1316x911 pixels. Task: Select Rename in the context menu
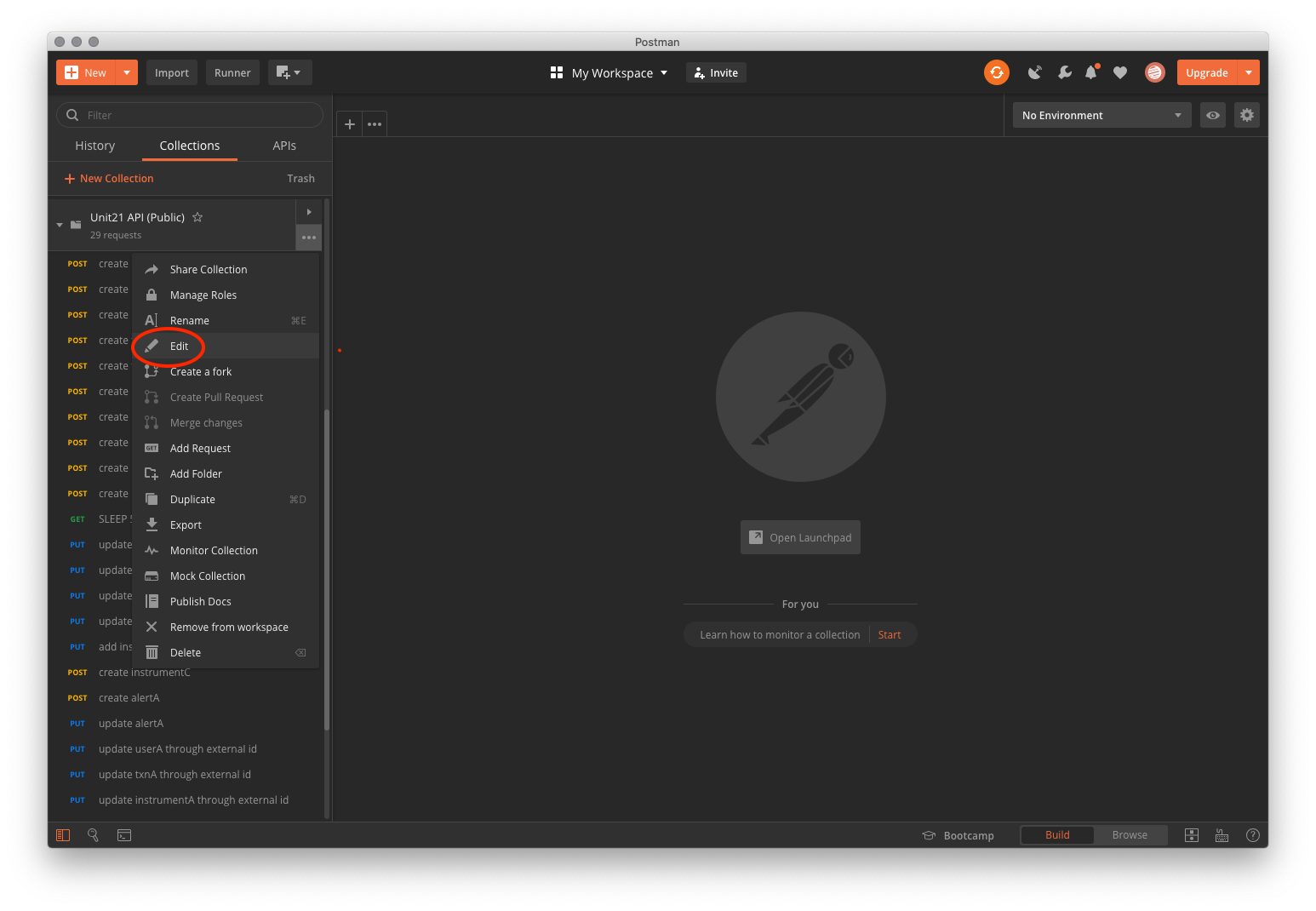coord(226,320)
